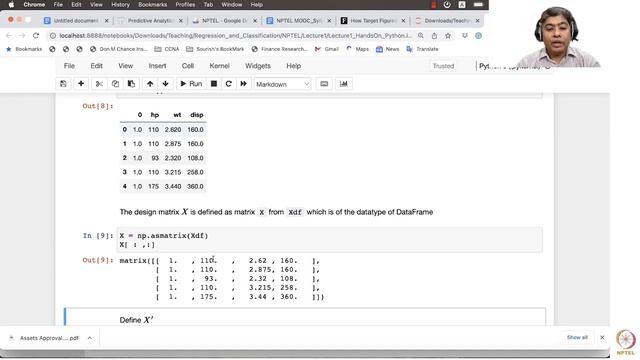Screen dimensions: 640x360
Task: Open the command palette keyboard icon
Action: click(x=324, y=84)
